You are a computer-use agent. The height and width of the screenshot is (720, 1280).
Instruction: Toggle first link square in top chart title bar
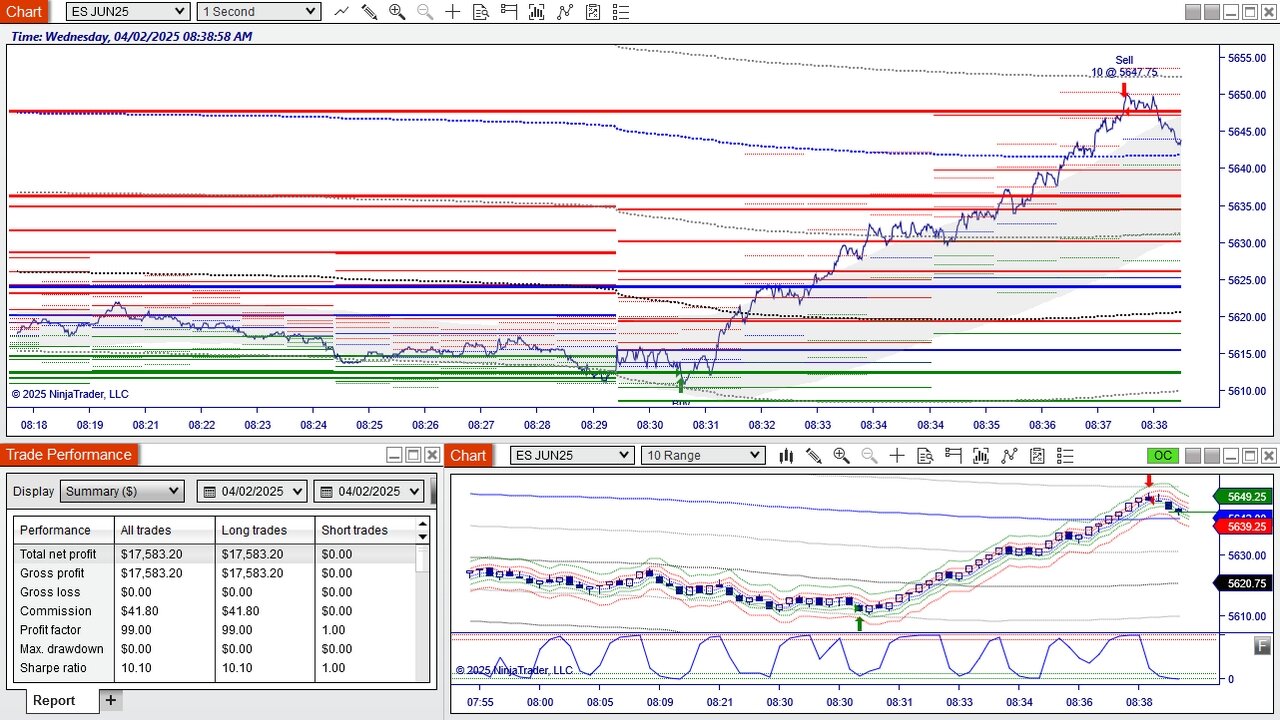pos(1193,12)
